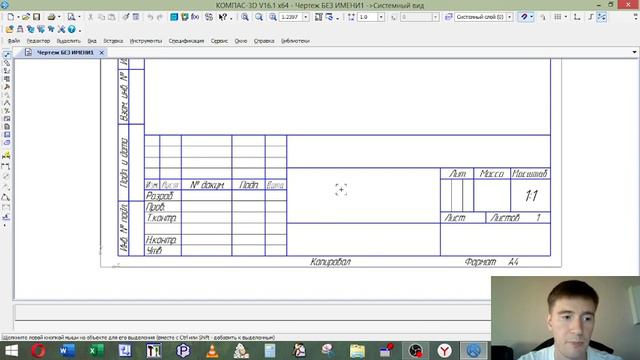
Task: Open a file via the folder icon
Action: pos(26,17)
